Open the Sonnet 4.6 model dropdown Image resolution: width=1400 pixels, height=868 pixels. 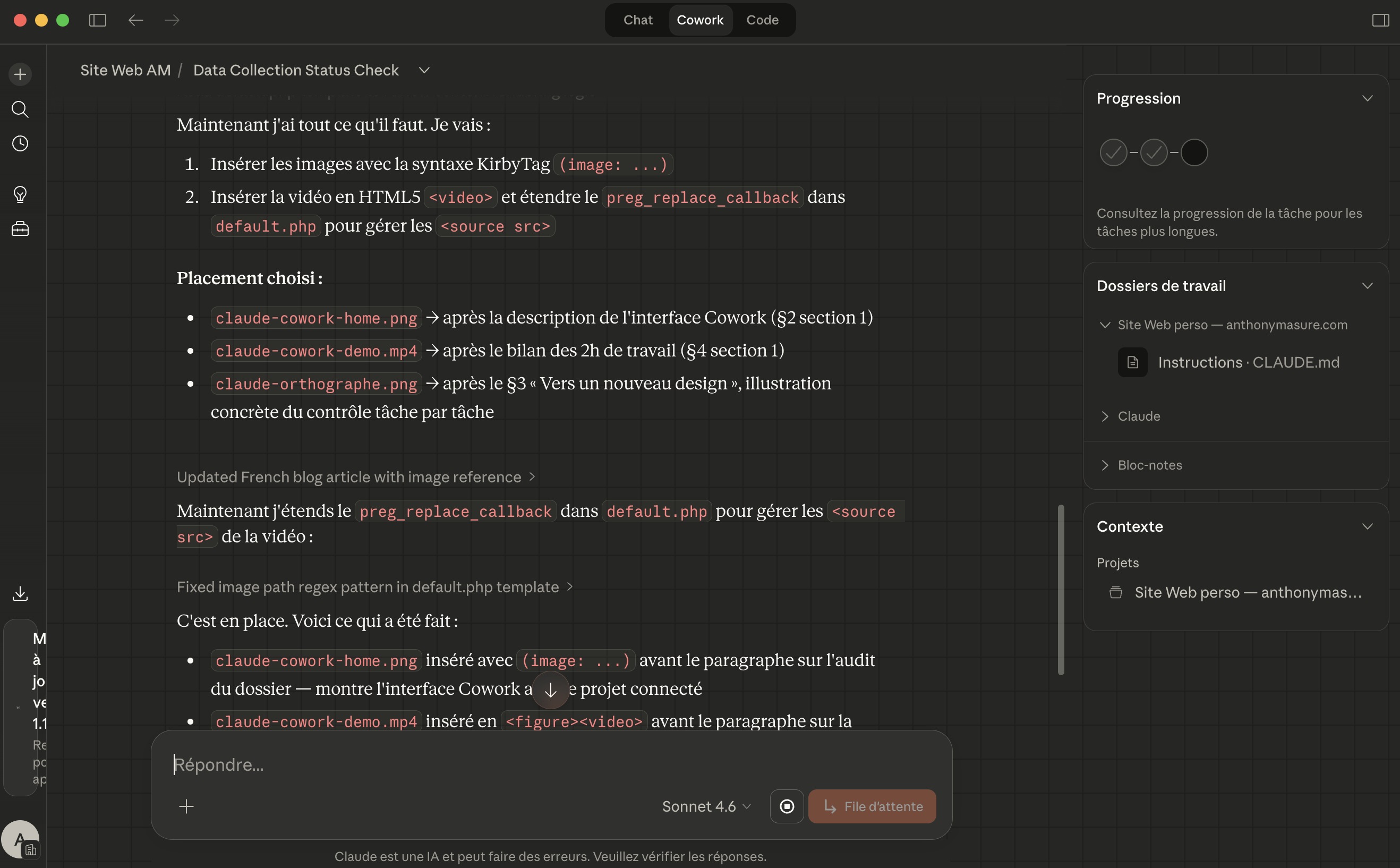[x=706, y=806]
